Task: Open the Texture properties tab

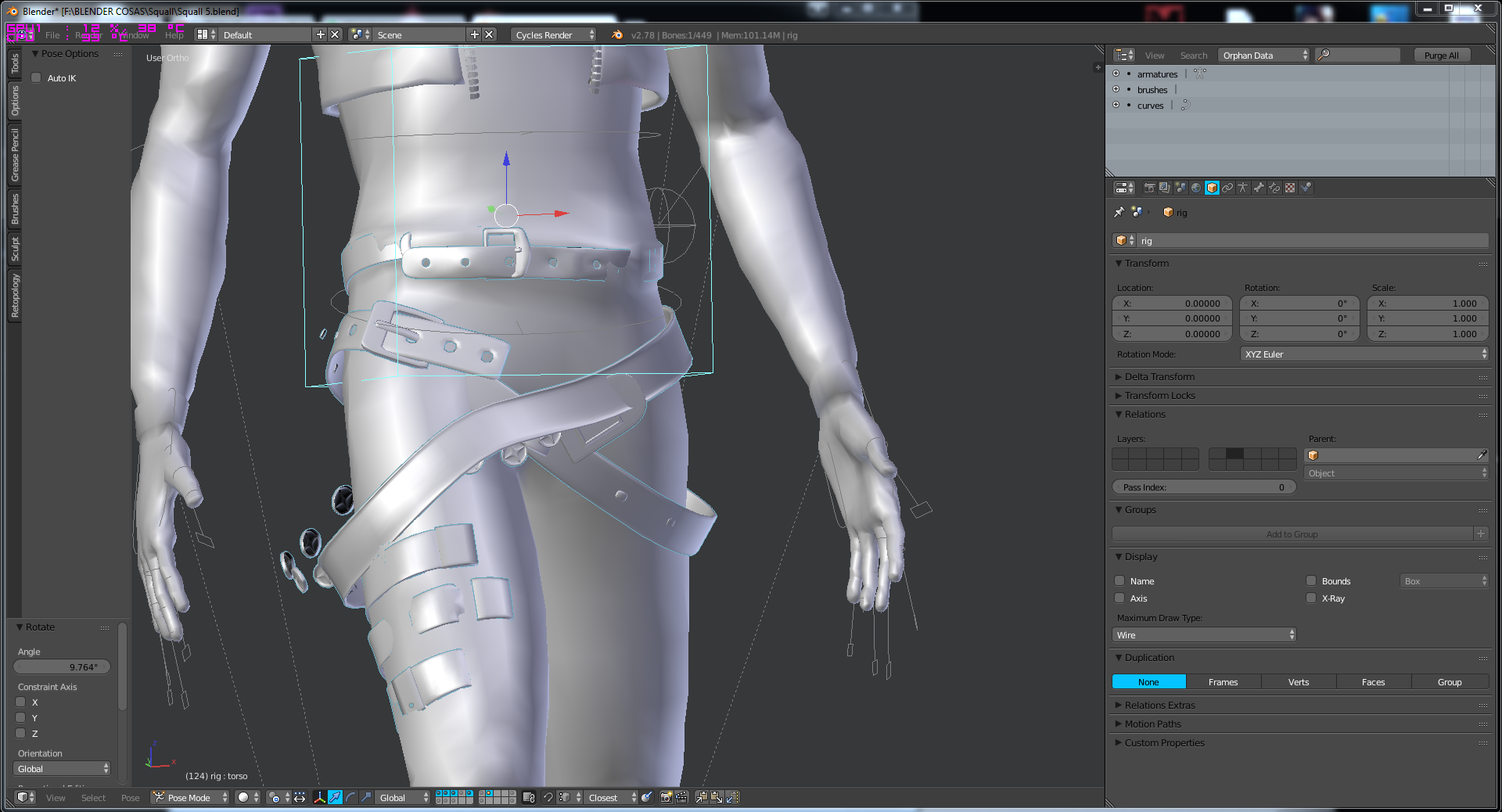Action: pos(1290,188)
